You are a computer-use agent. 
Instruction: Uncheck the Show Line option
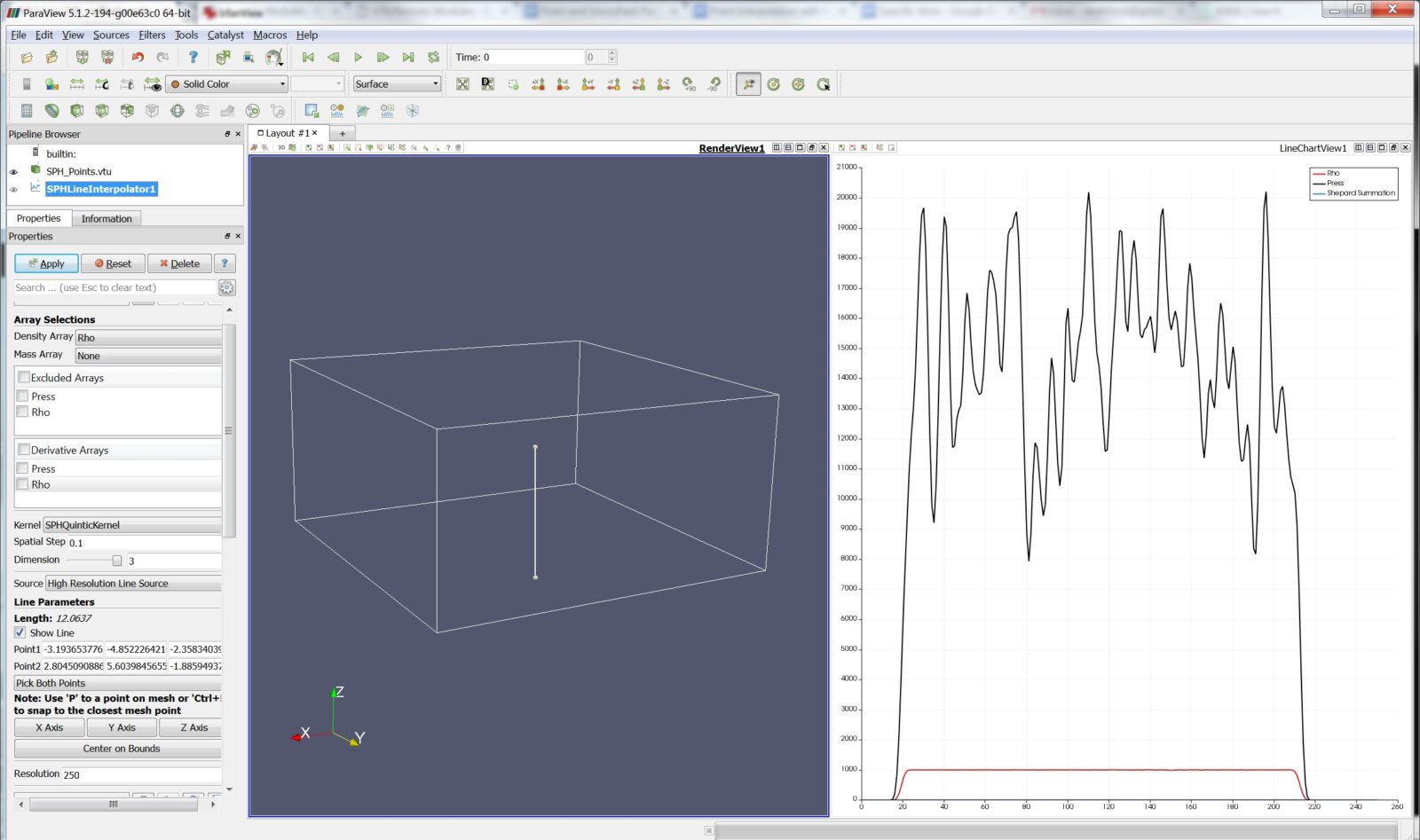pos(20,632)
